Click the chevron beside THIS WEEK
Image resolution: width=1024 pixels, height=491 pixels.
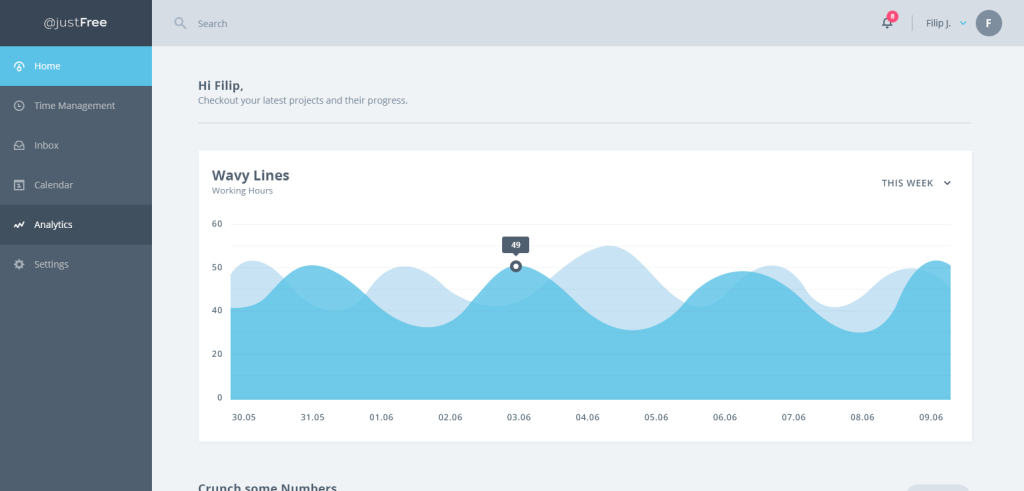coord(947,183)
